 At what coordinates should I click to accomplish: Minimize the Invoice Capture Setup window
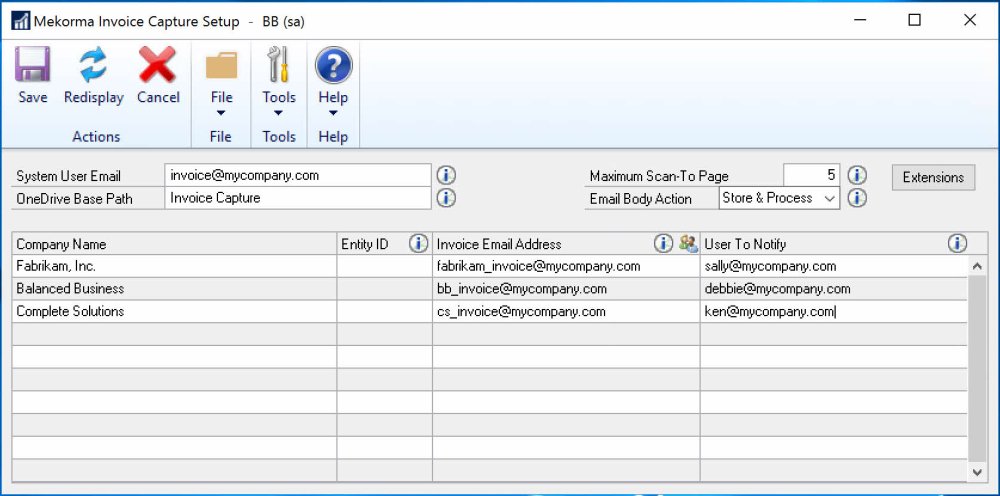click(x=858, y=20)
